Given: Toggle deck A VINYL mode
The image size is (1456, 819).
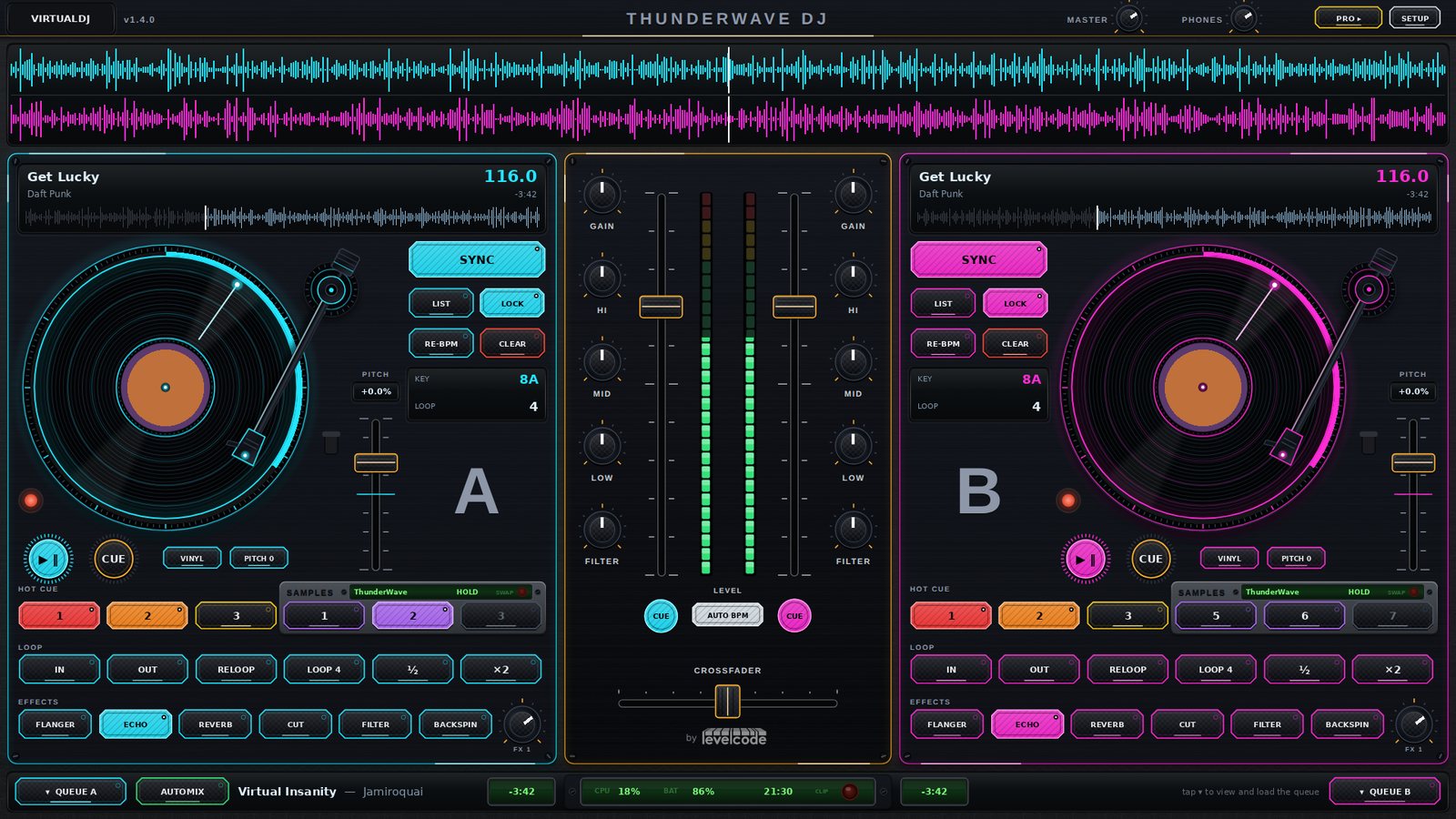Looking at the screenshot, I should coord(192,558).
